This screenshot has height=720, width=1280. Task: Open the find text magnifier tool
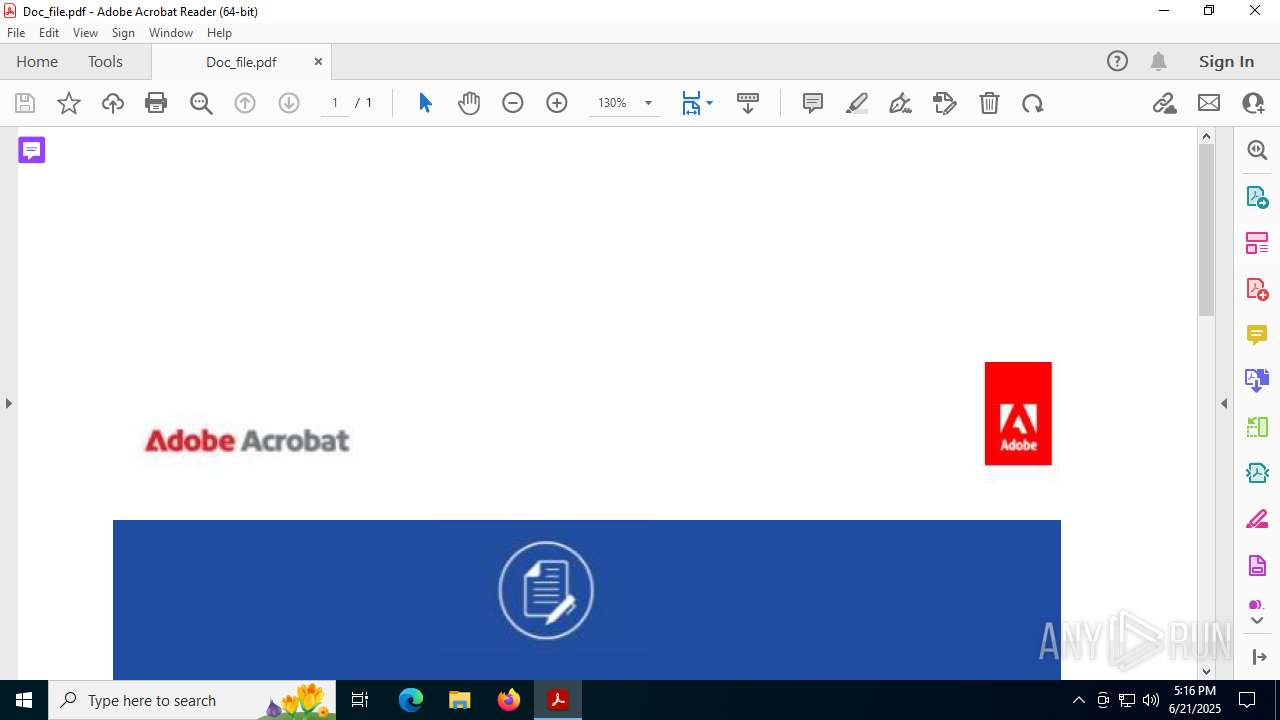click(x=201, y=103)
